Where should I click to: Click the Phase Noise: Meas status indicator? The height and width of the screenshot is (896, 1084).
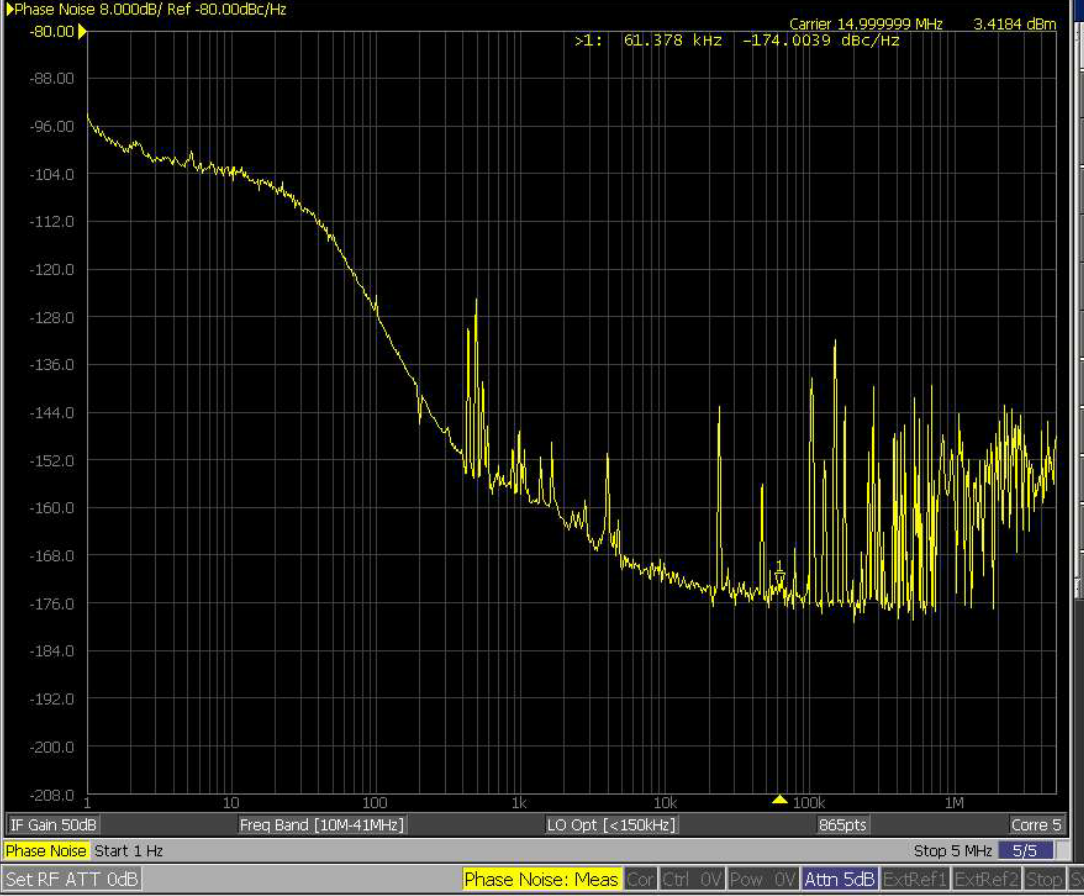tap(541, 879)
